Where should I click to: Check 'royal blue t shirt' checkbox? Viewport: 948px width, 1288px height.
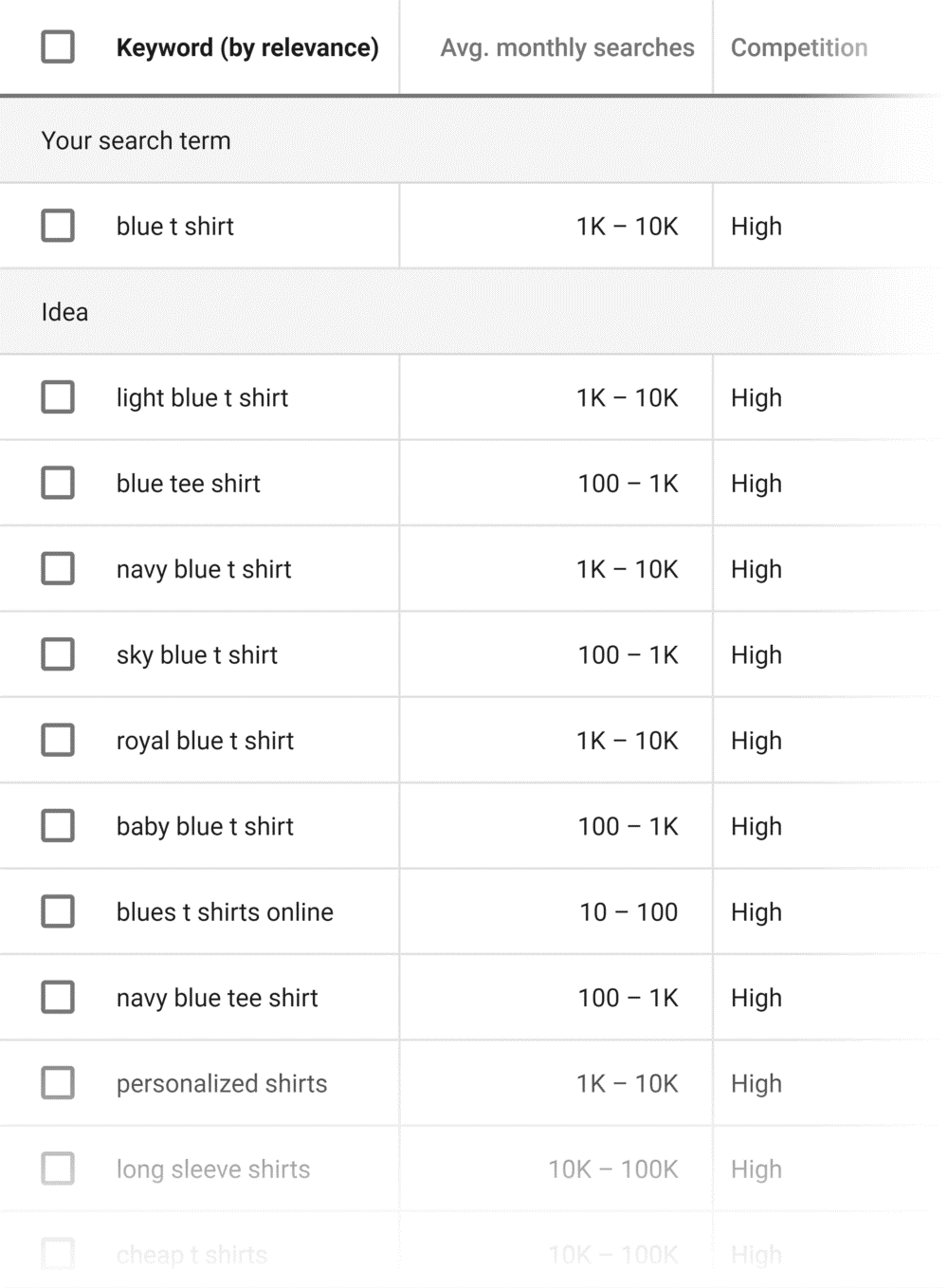(x=58, y=740)
